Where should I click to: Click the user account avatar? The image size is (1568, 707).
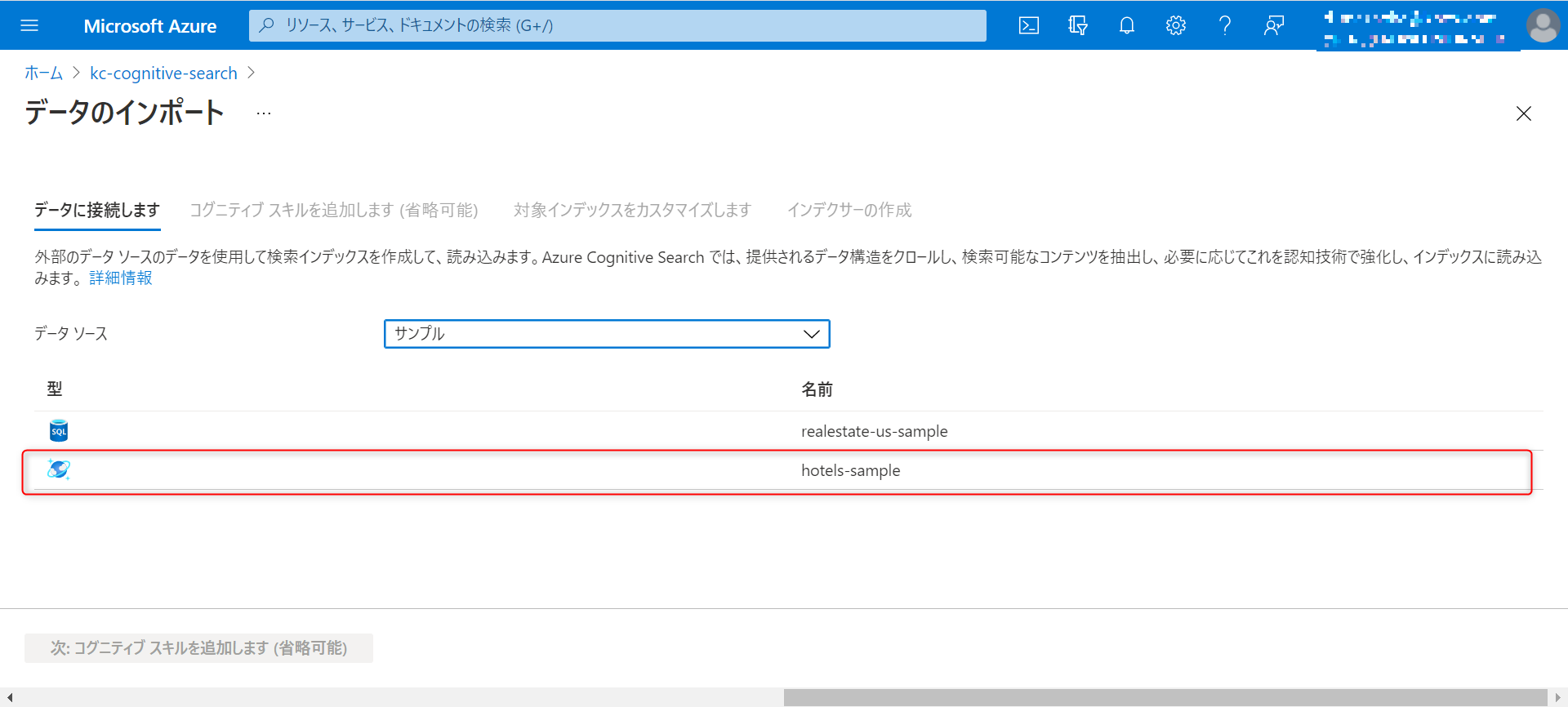1543,25
